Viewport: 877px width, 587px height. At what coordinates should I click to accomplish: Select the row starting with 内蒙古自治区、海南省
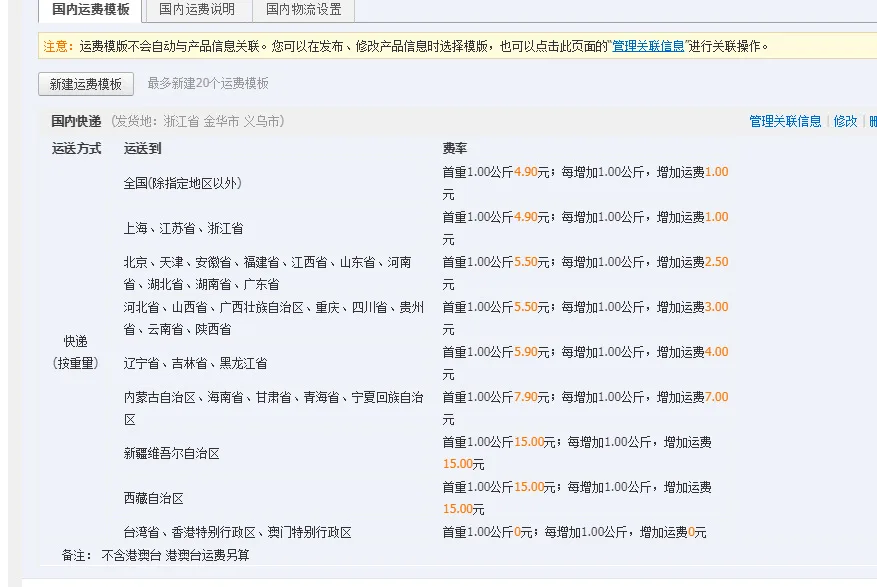[274, 408]
